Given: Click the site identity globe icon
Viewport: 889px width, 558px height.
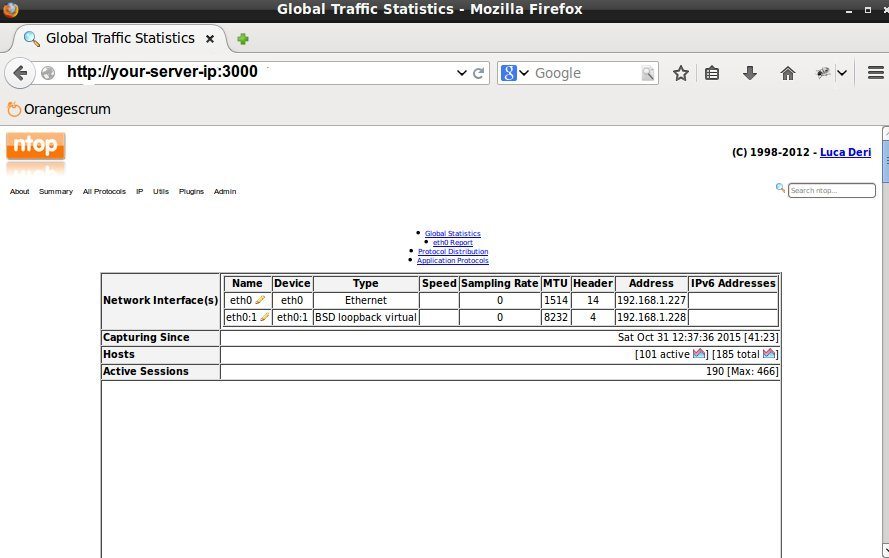Looking at the screenshot, I should (48, 73).
